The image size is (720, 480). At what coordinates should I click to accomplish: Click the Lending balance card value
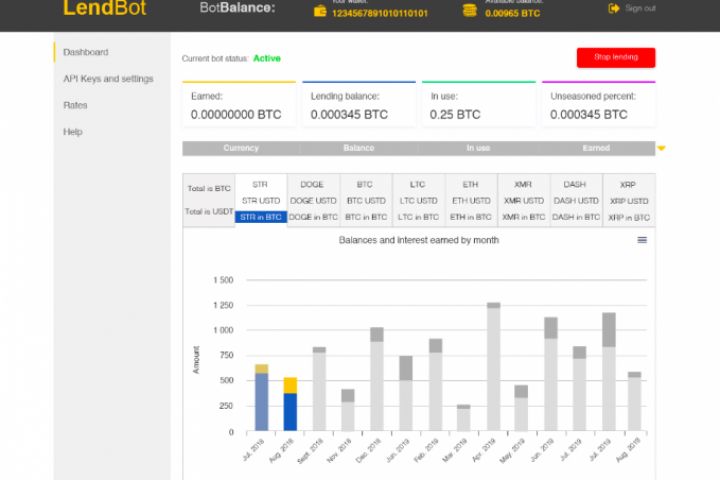click(349, 114)
